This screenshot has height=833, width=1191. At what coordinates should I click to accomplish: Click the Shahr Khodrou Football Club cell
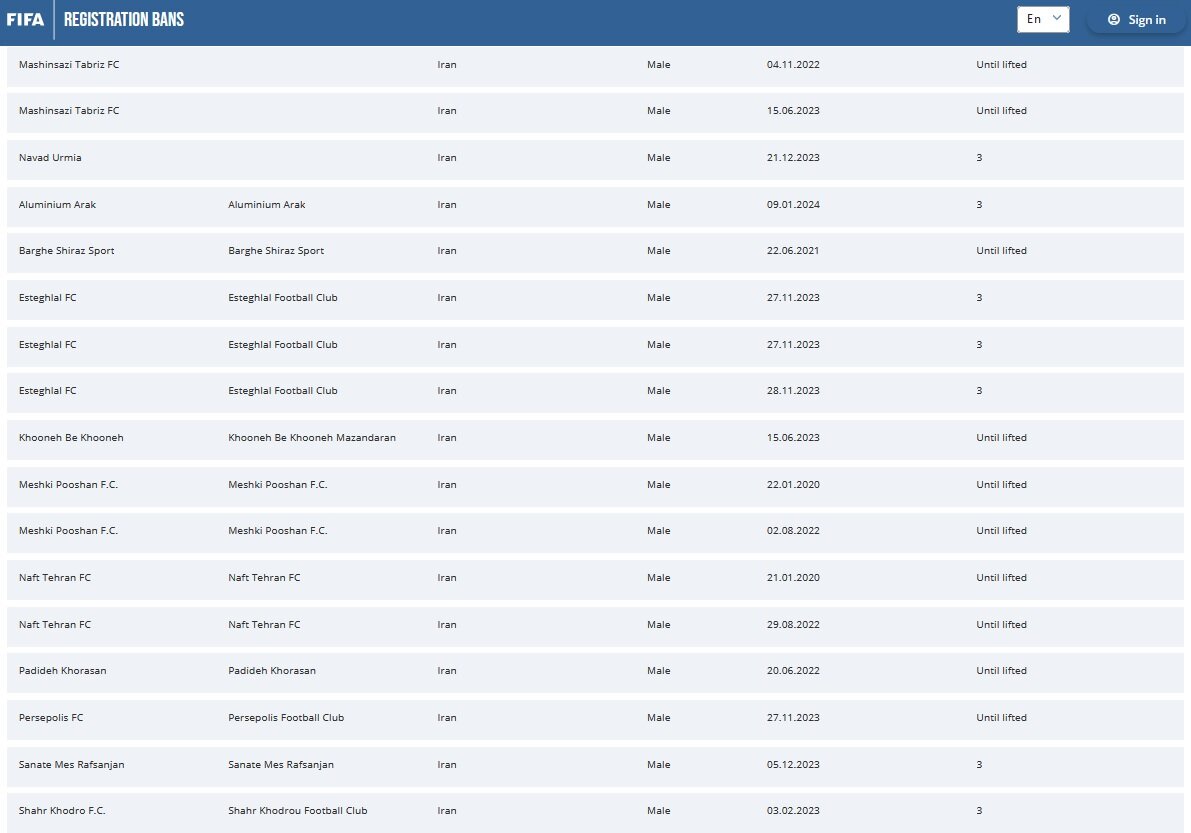click(297, 811)
